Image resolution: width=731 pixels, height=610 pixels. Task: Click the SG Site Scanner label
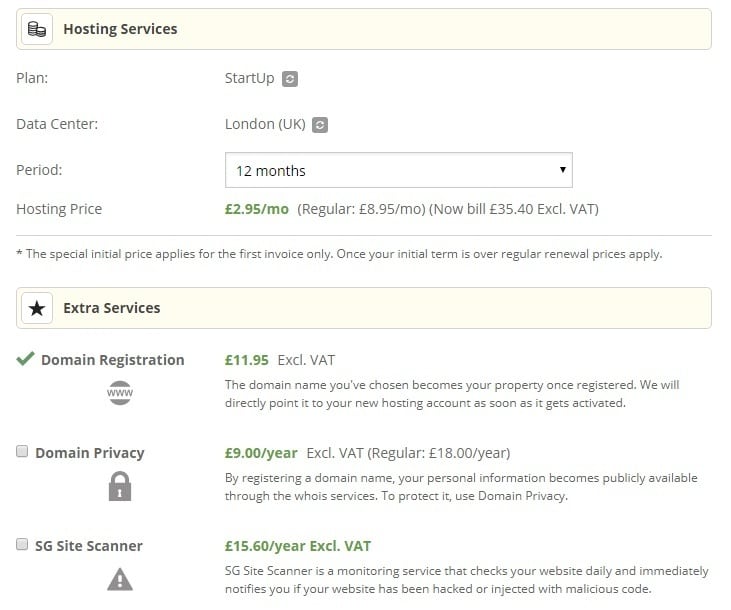click(x=89, y=546)
